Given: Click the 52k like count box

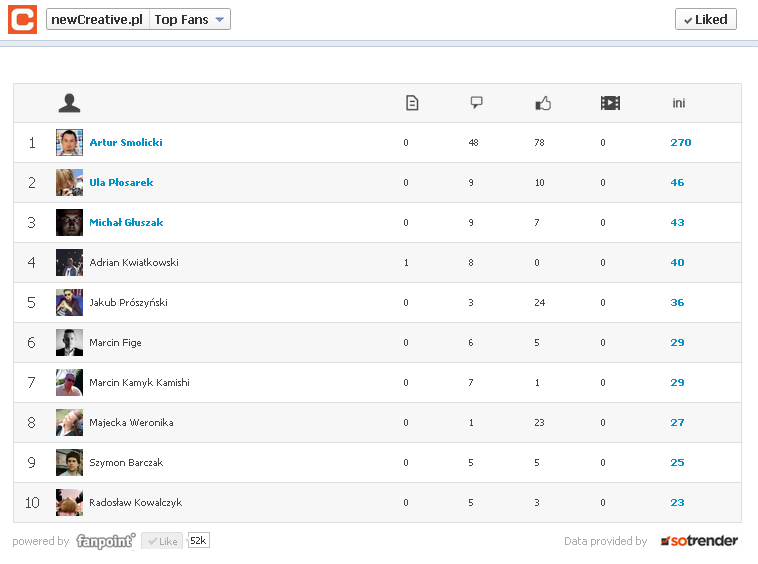Looking at the screenshot, I should [x=198, y=541].
